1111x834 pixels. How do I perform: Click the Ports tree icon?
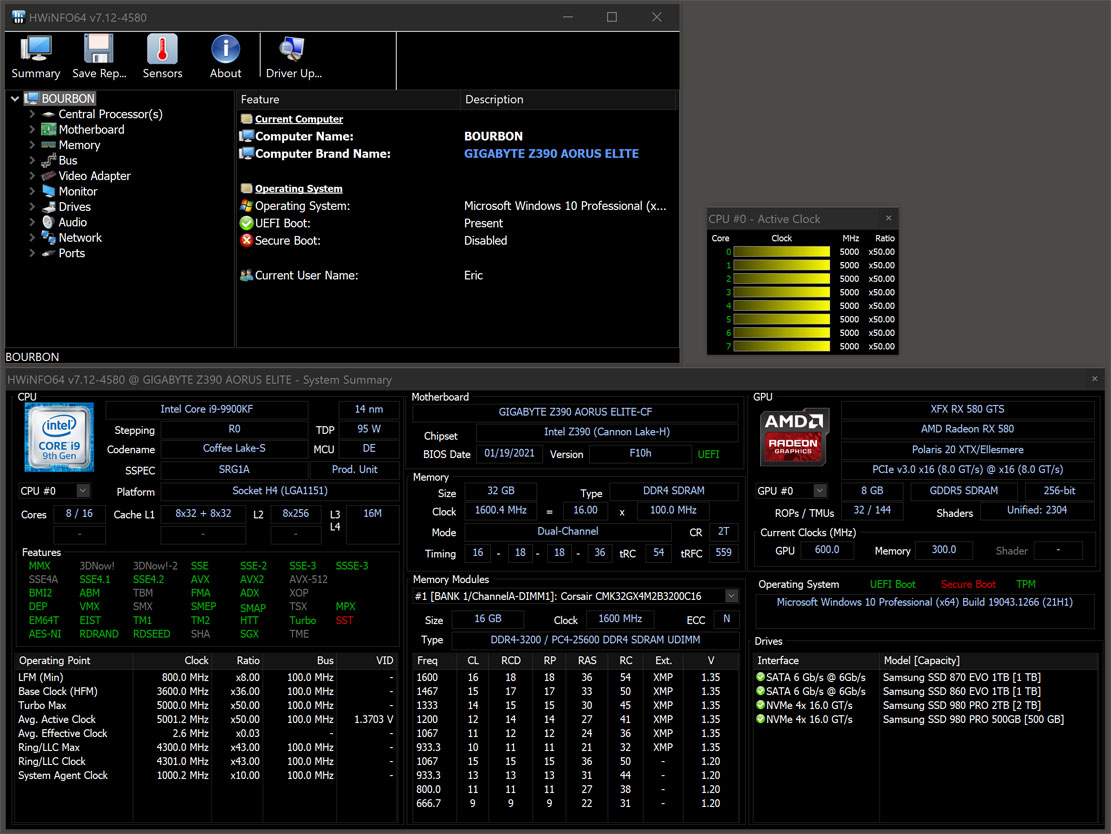point(48,253)
